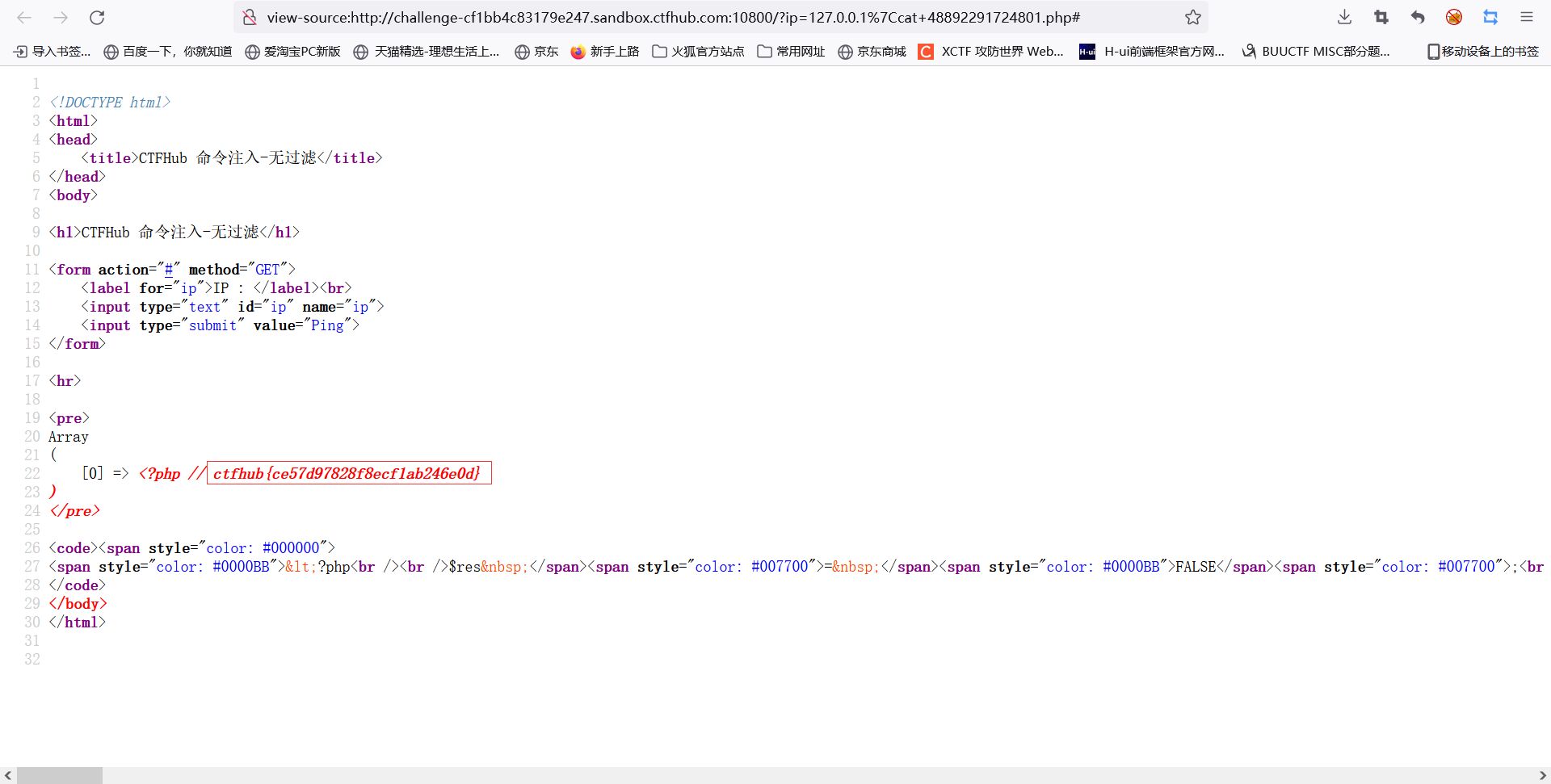This screenshot has height=784, width=1551.
Task: Expand the 常用网址 bookmark folder
Action: pyautogui.click(x=792, y=52)
